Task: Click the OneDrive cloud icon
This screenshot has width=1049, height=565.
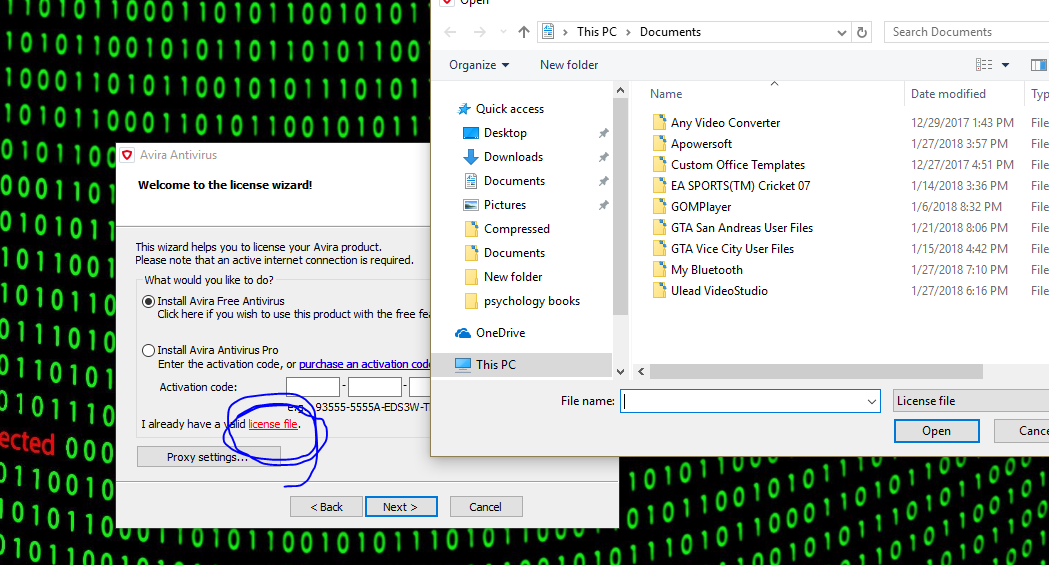Action: click(x=463, y=333)
